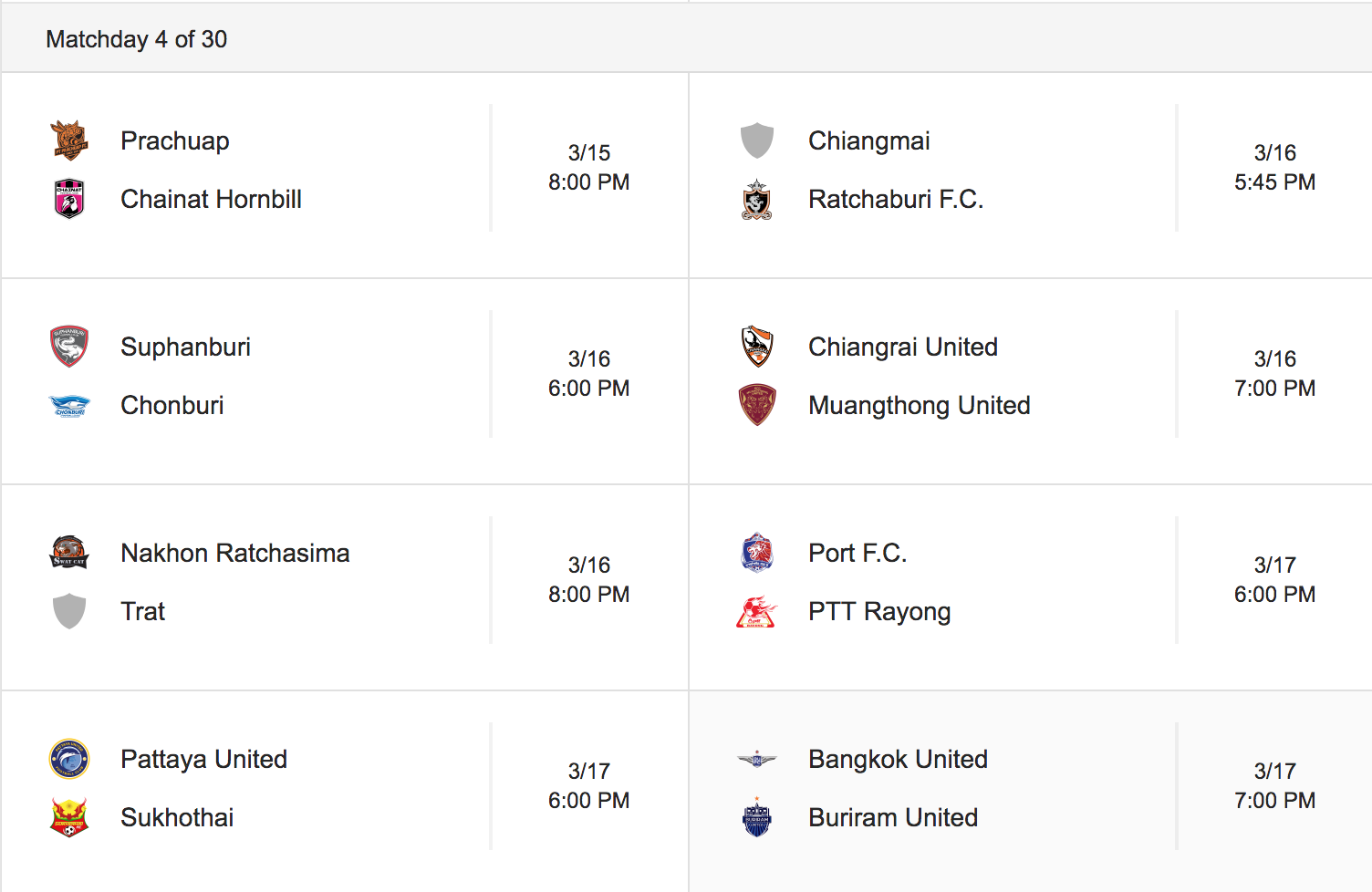The image size is (1372, 892).
Task: Open match scheduled 3/16 at 5:45 PM
Action: 1031,175
